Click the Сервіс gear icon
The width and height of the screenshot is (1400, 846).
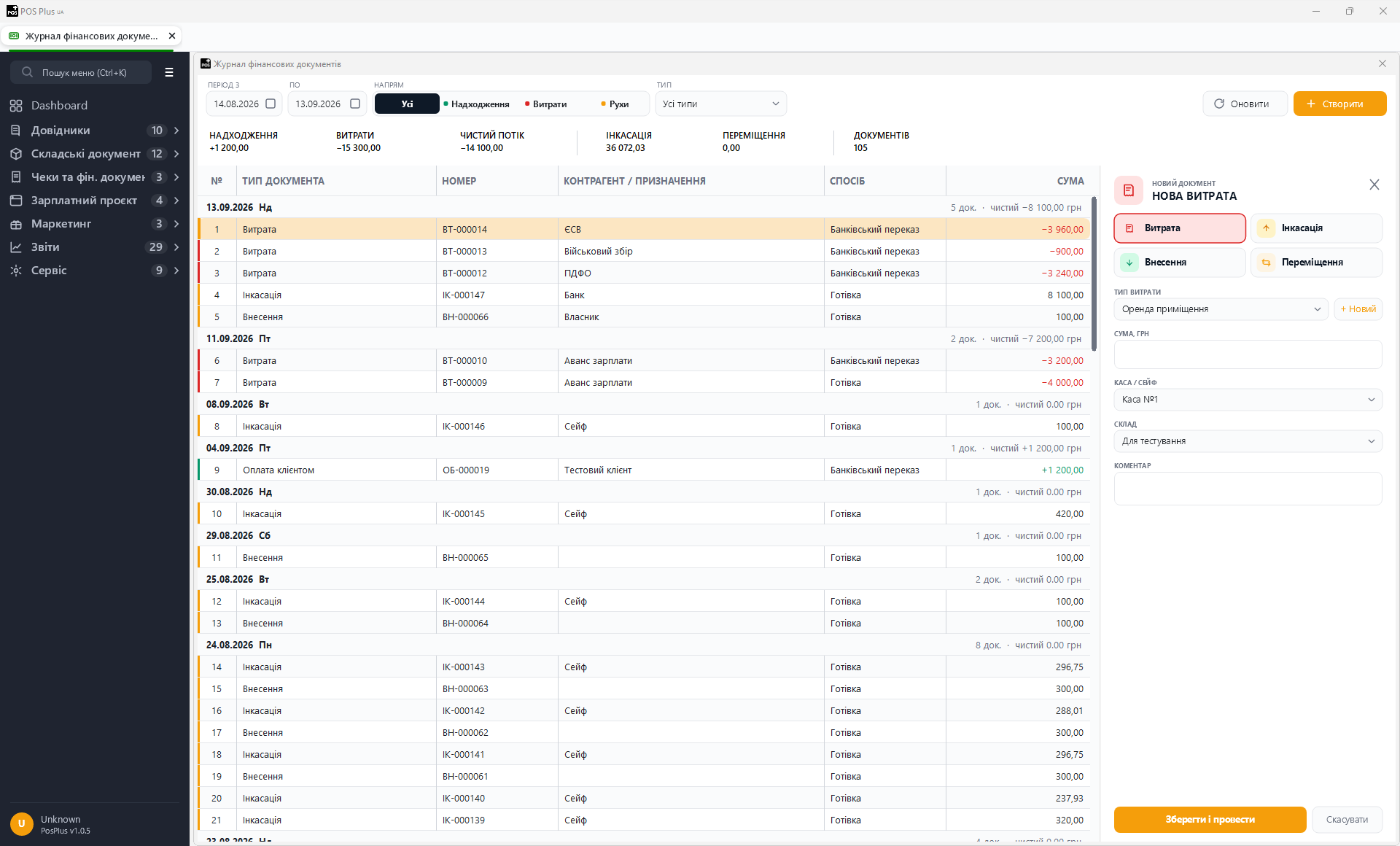coord(16,271)
